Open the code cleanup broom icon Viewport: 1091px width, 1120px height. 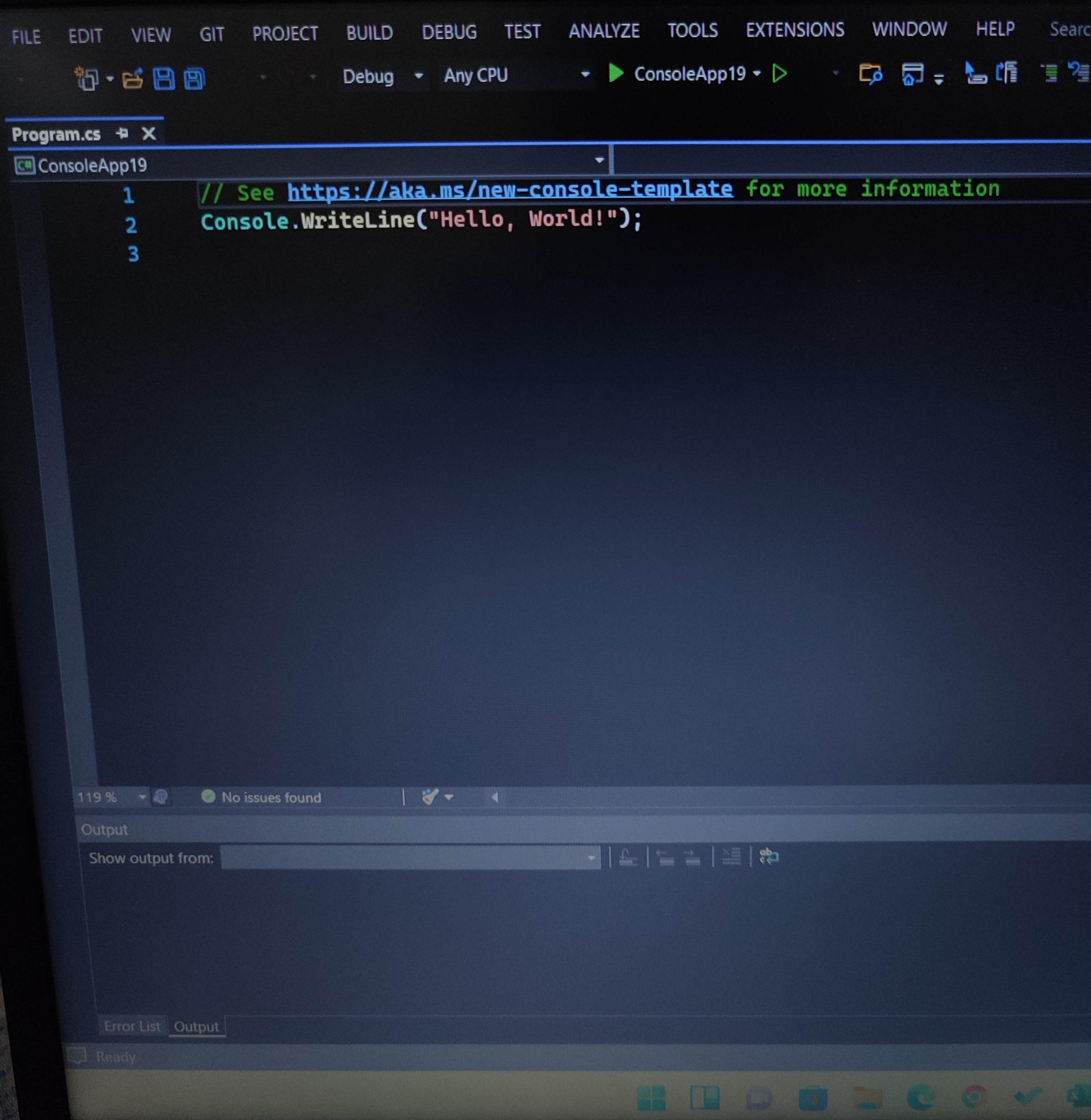430,797
